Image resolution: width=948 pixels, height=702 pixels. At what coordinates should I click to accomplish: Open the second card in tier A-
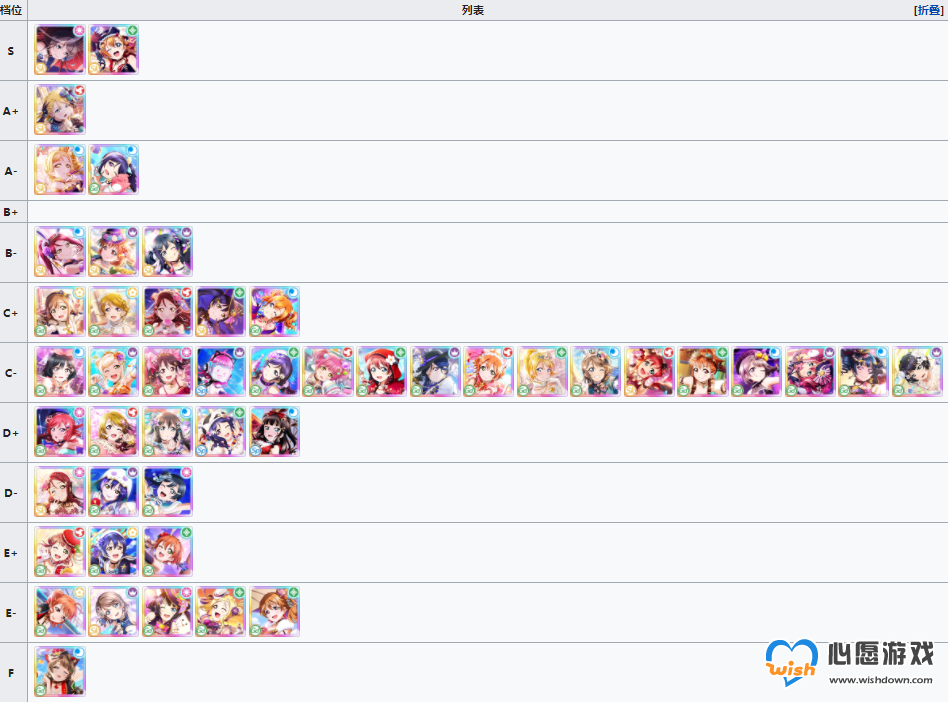tap(114, 169)
